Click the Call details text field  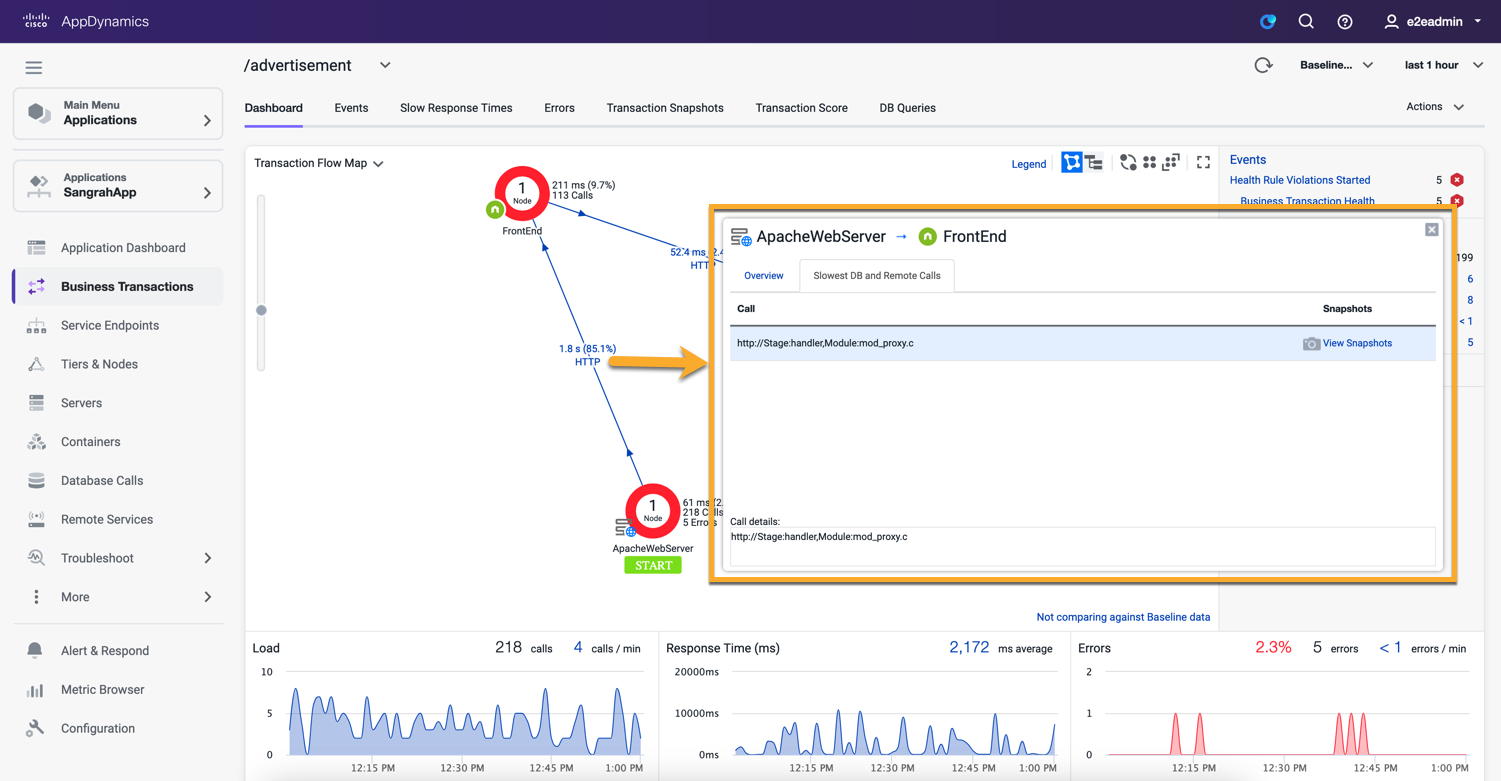[1083, 547]
